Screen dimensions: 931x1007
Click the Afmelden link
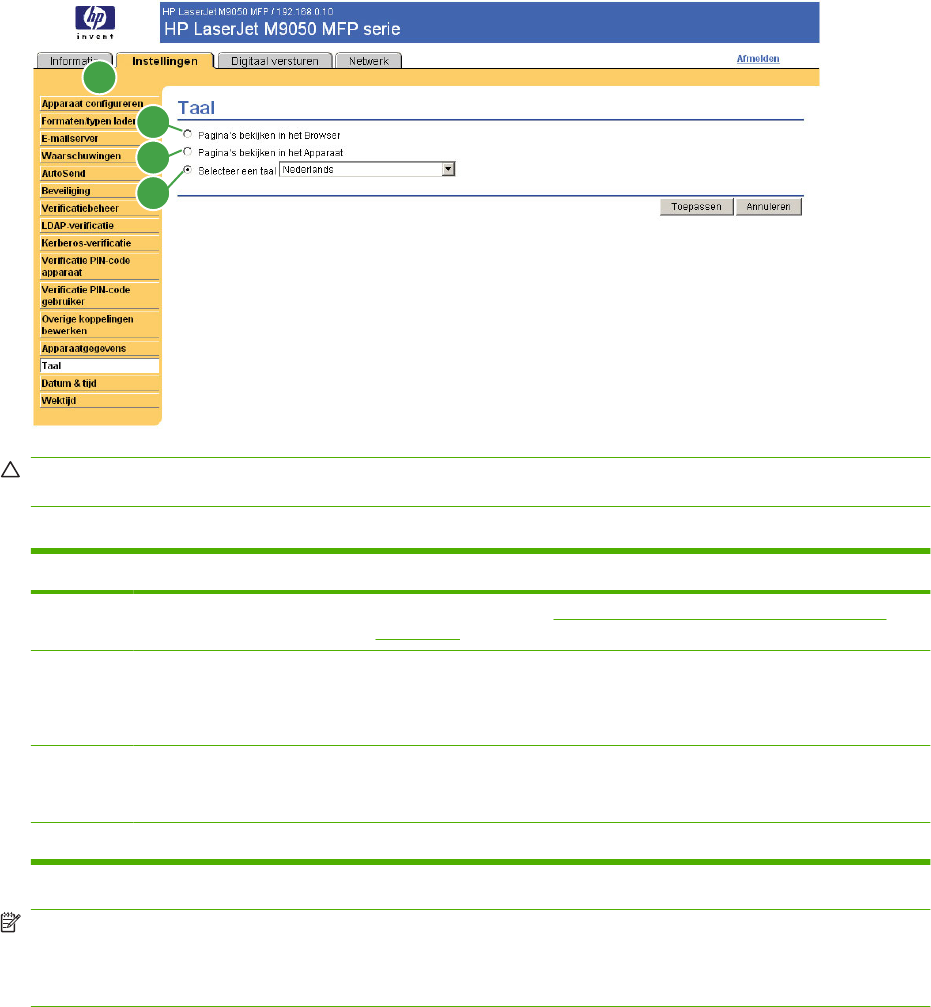click(x=758, y=58)
